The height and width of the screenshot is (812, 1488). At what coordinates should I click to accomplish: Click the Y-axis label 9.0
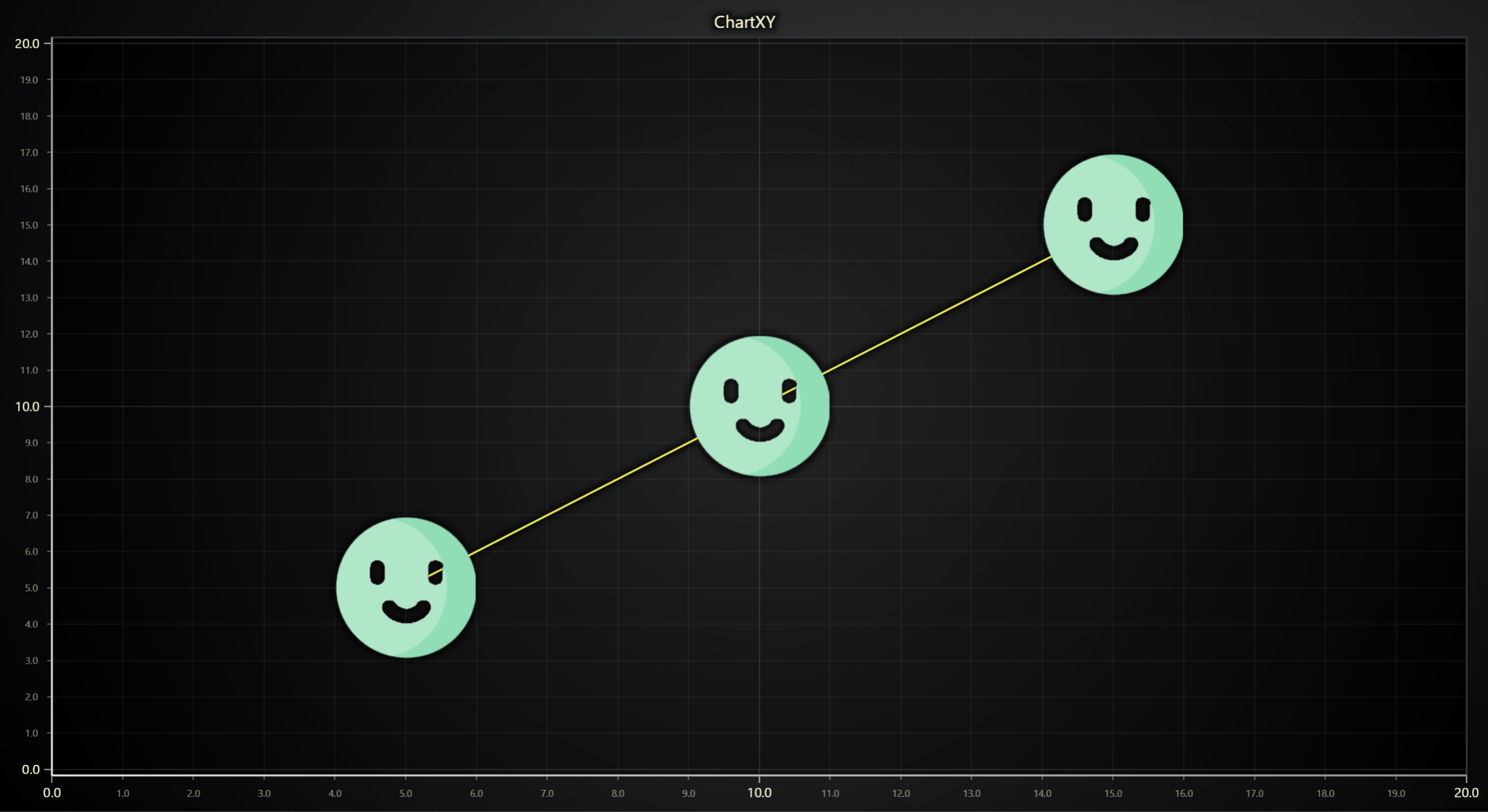click(31, 443)
